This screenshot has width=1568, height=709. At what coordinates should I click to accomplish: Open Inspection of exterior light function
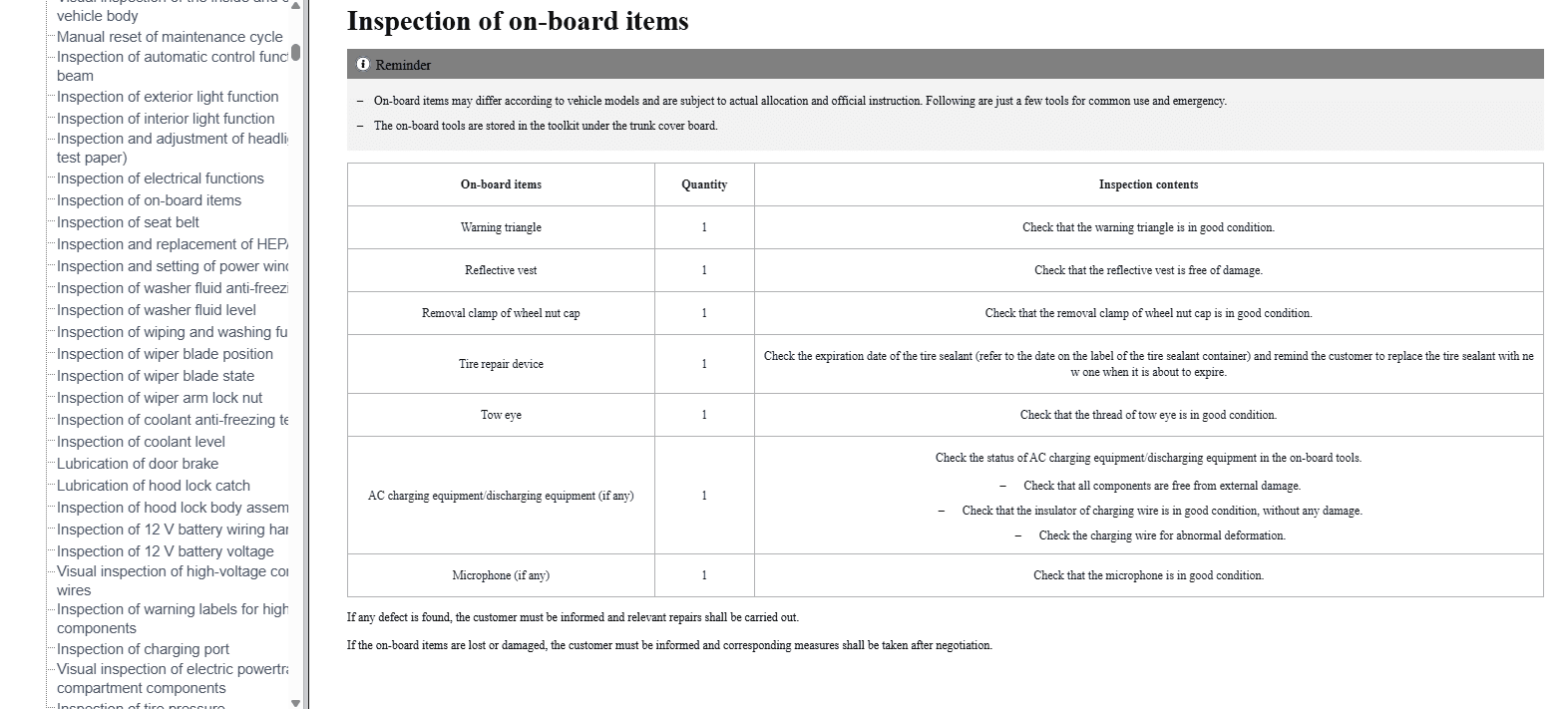[168, 97]
